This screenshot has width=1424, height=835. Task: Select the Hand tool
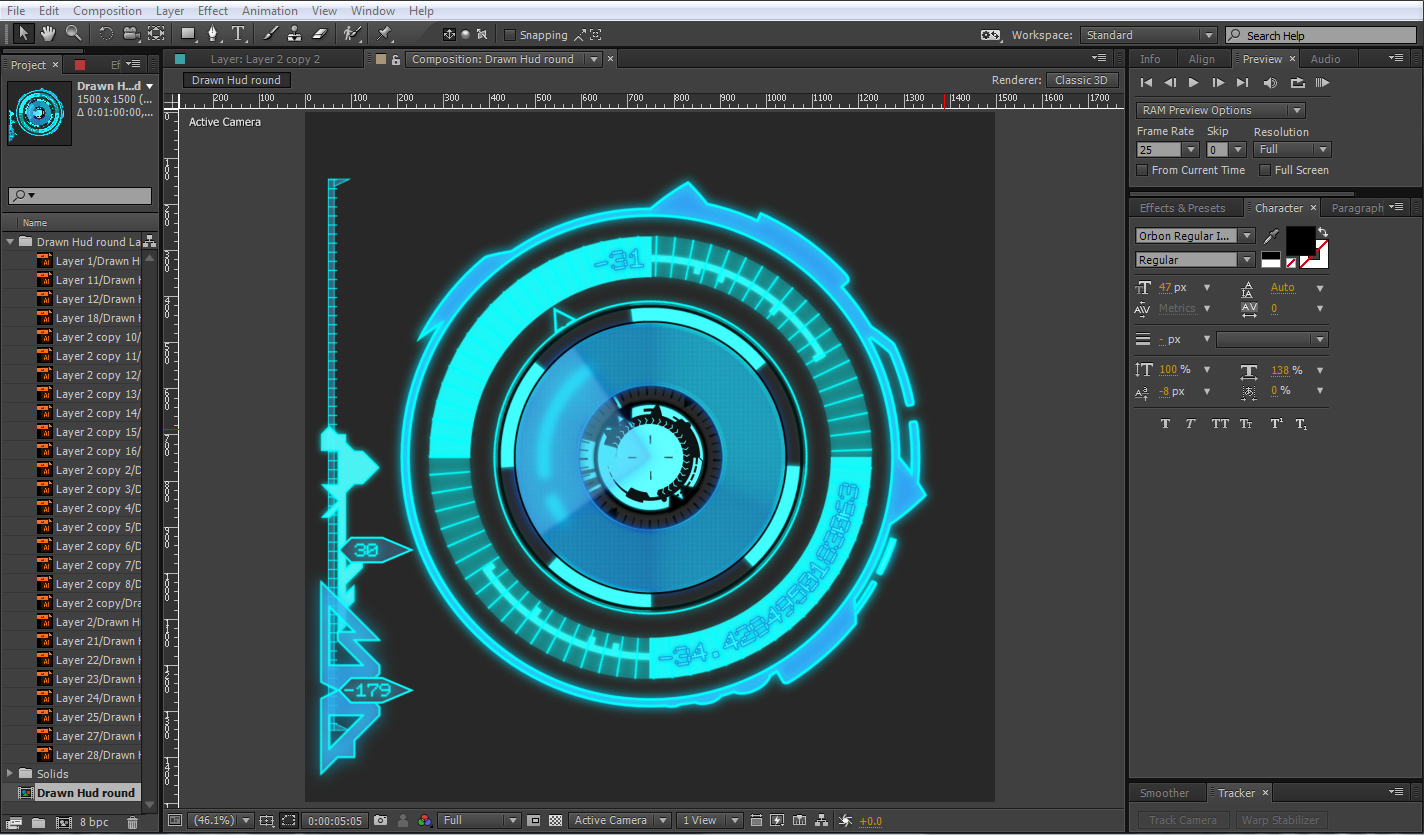(x=48, y=33)
